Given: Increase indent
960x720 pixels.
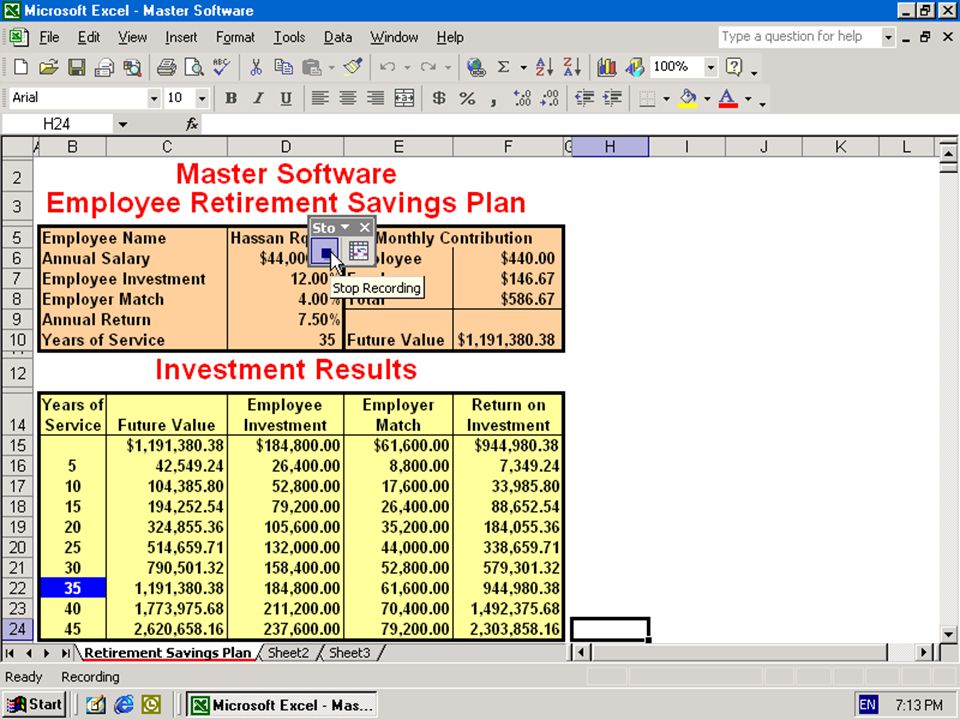Looking at the screenshot, I should 612,98.
